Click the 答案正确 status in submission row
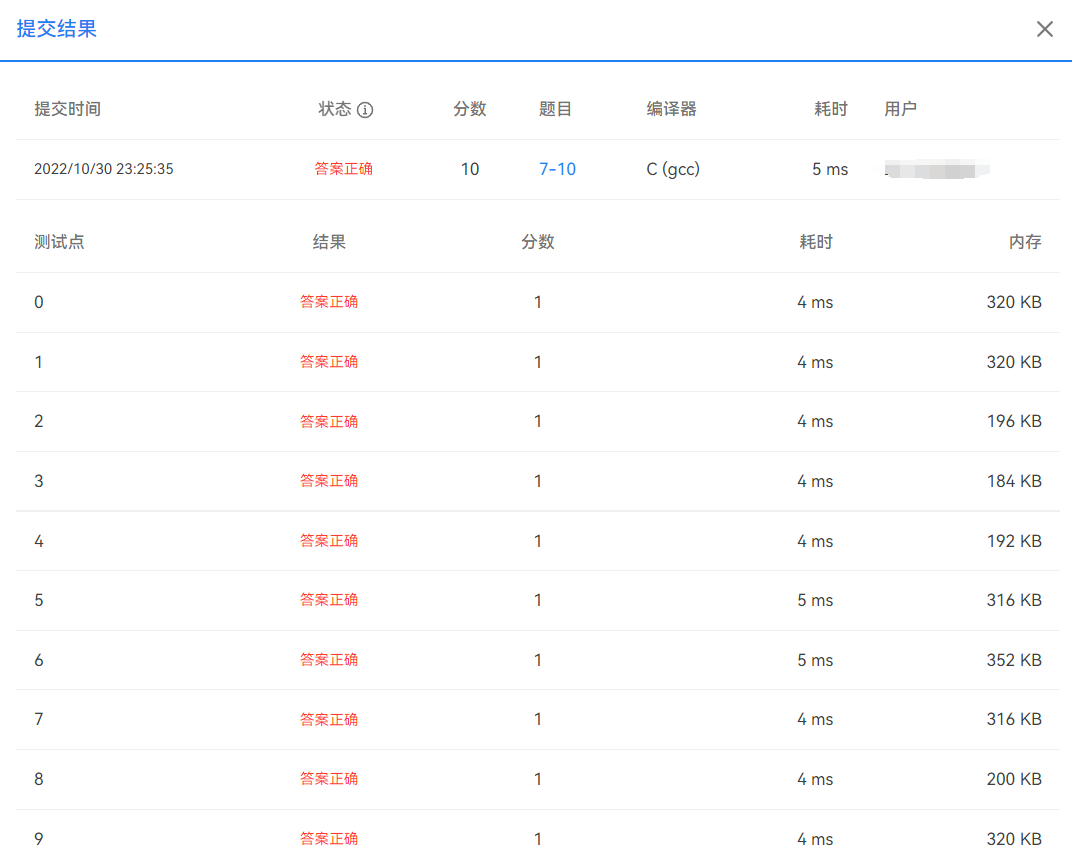 [x=343, y=169]
